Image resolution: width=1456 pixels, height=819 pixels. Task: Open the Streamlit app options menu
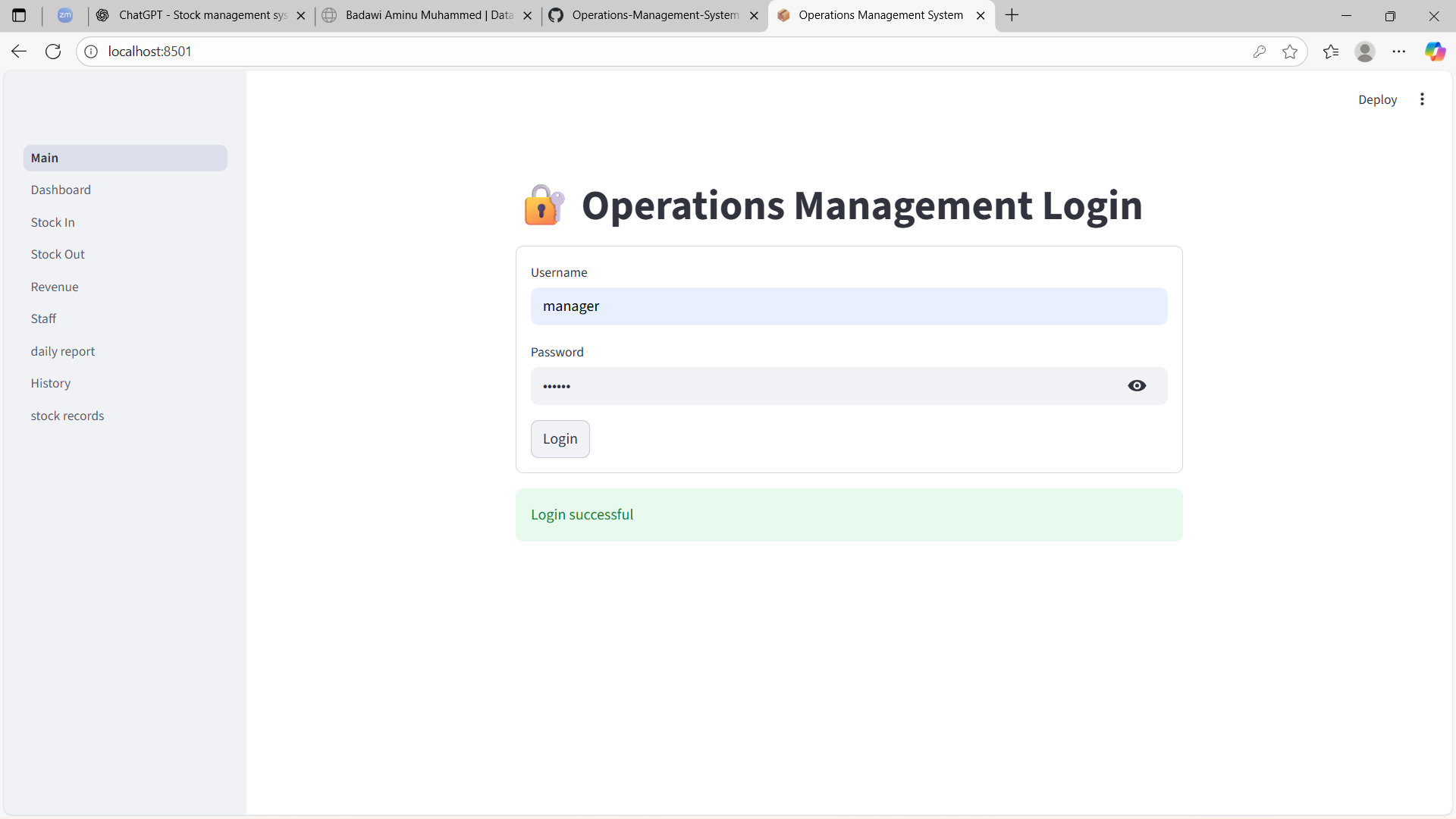(x=1422, y=99)
